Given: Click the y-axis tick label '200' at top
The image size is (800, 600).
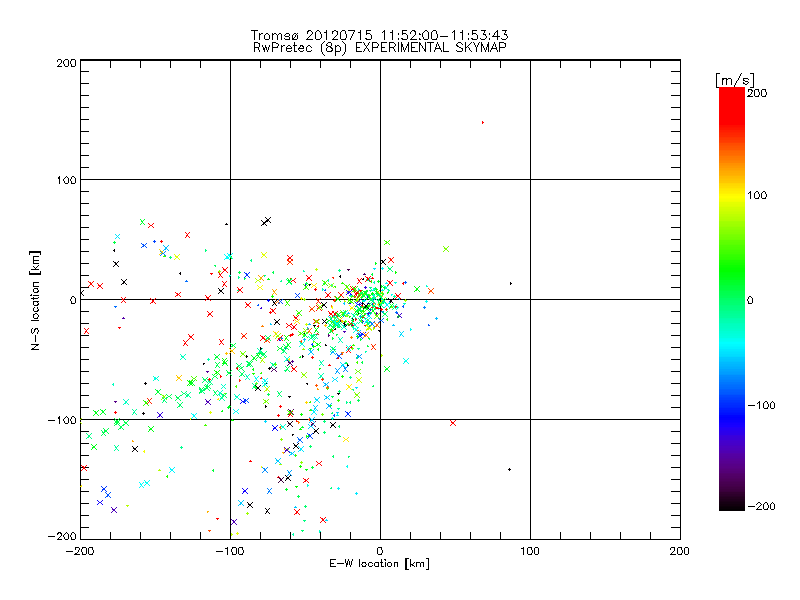Looking at the screenshot, I should [x=66, y=63].
